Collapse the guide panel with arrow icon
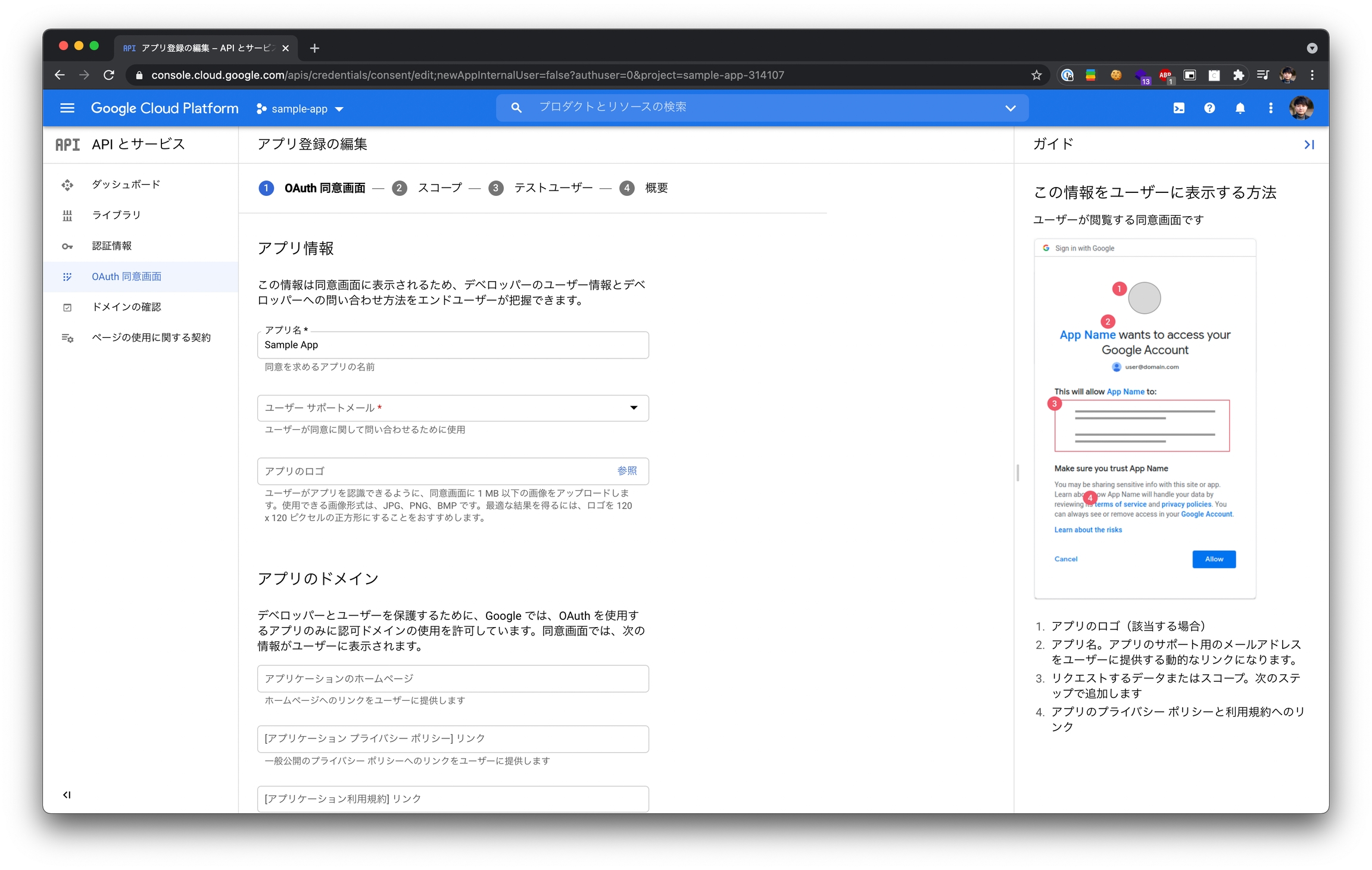The image size is (1372, 870). click(1308, 145)
